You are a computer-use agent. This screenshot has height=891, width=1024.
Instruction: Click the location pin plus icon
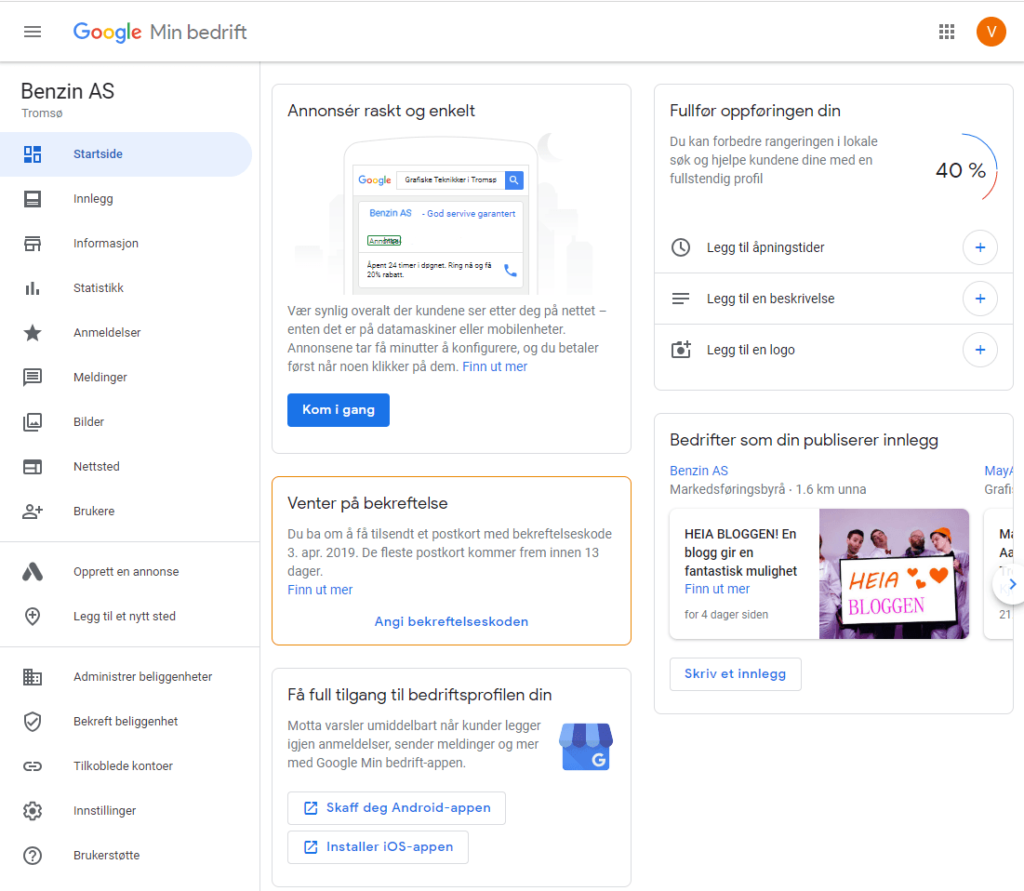click(x=32, y=616)
